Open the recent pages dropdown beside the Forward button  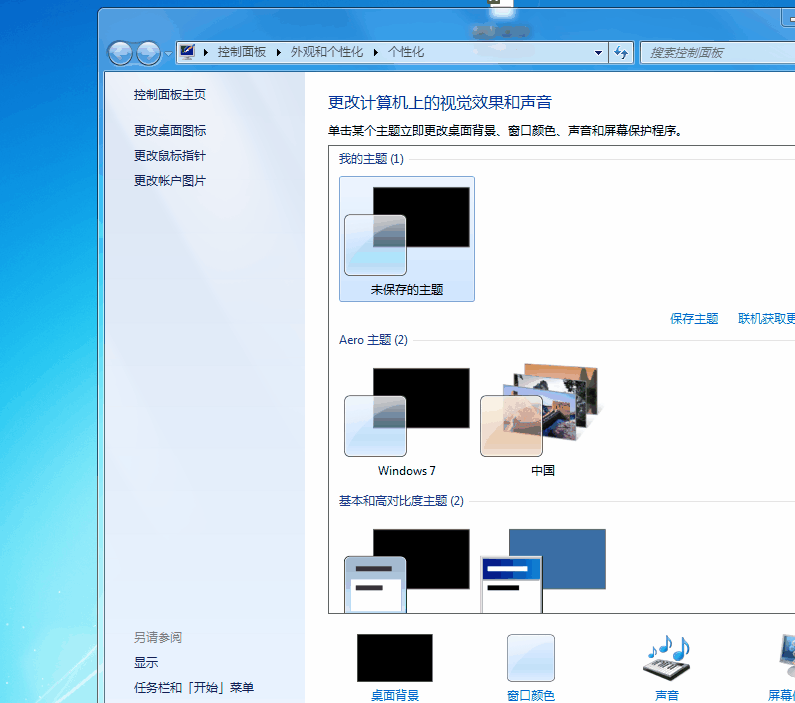[168, 53]
